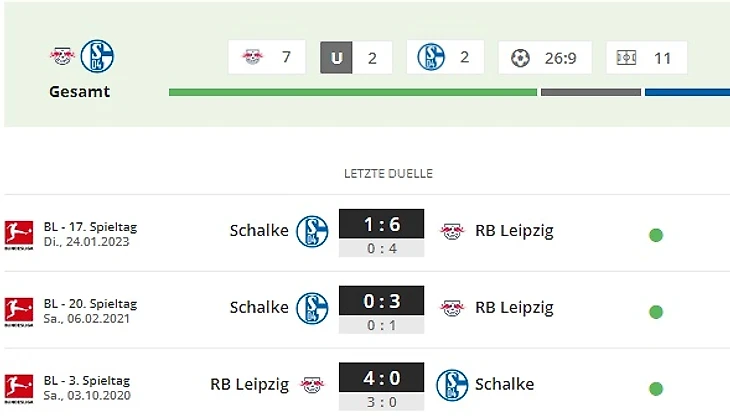Select the Schalke 2 wins box
The width and height of the screenshot is (730, 416).
[446, 57]
